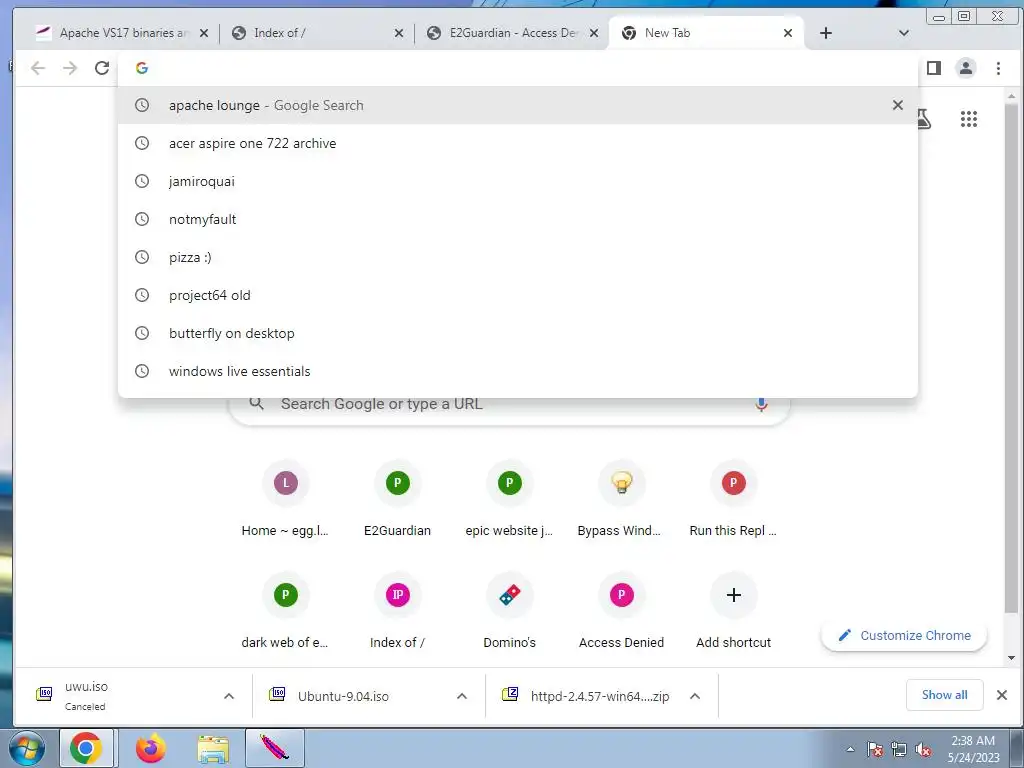1024x768 pixels.
Task: Open the Action Center flag icon
Action: pyautogui.click(x=875, y=749)
